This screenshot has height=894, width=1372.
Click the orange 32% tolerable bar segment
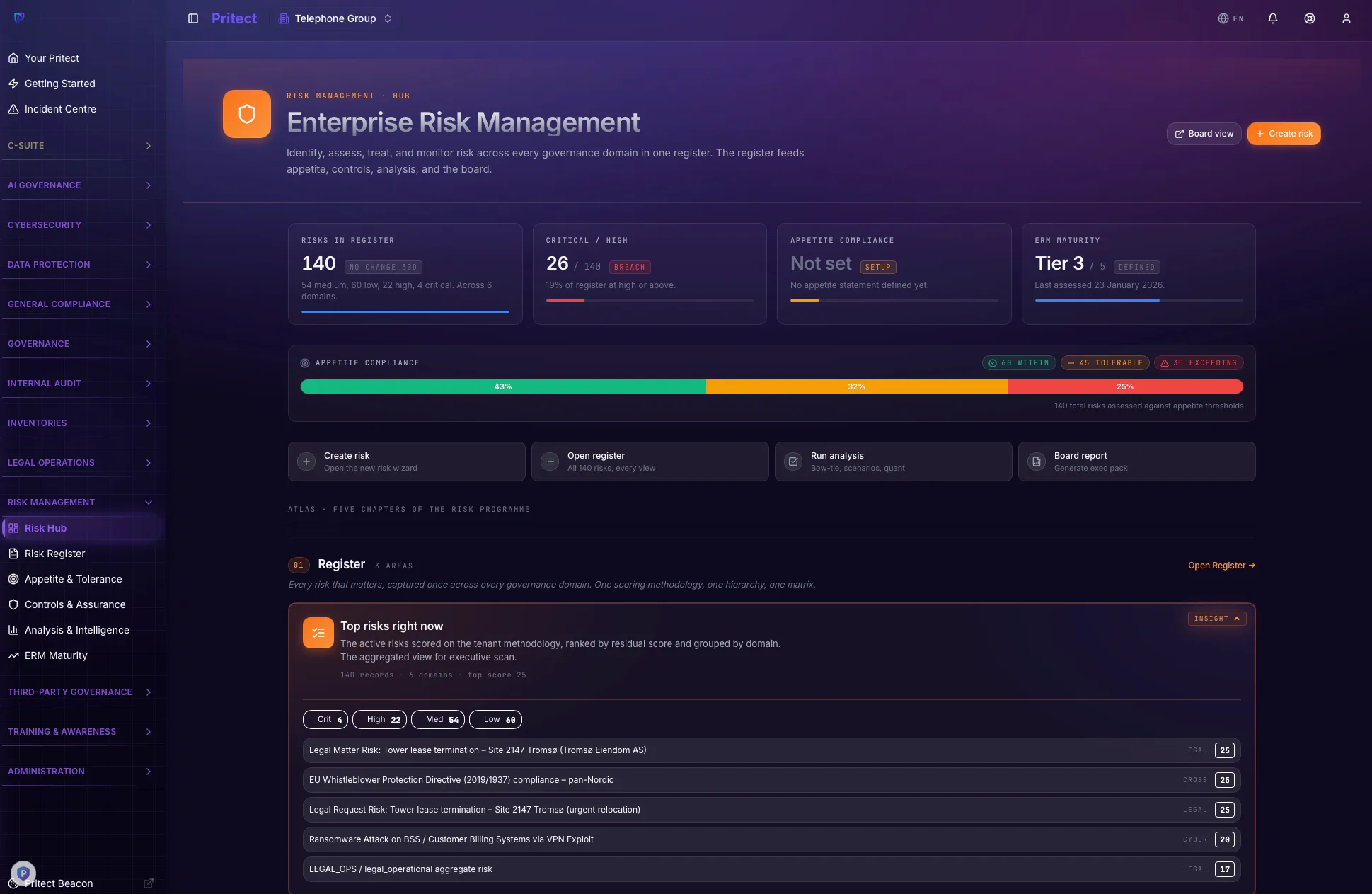click(857, 386)
